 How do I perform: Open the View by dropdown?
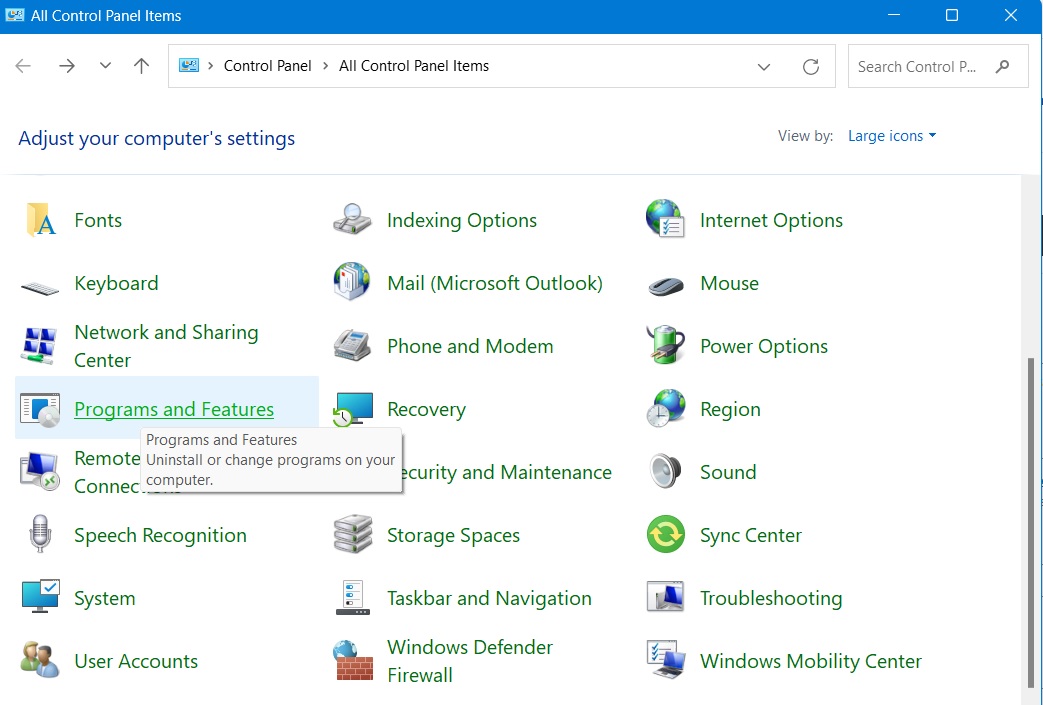pyautogui.click(x=891, y=135)
